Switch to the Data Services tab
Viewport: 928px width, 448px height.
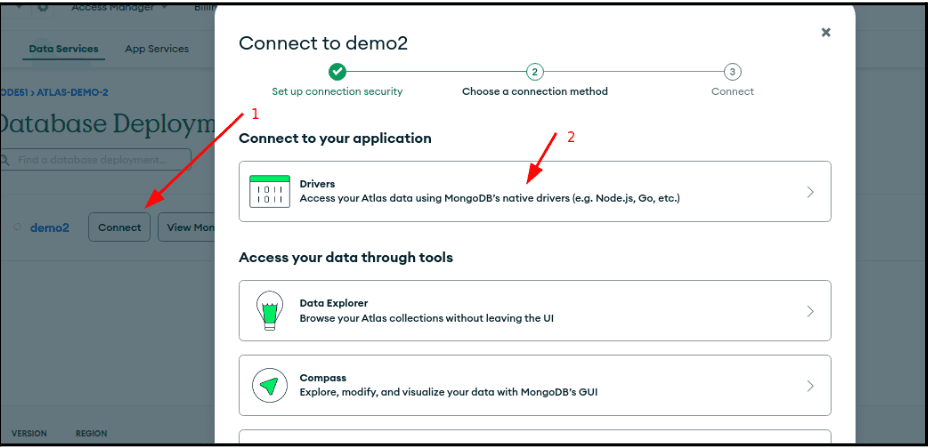(64, 49)
